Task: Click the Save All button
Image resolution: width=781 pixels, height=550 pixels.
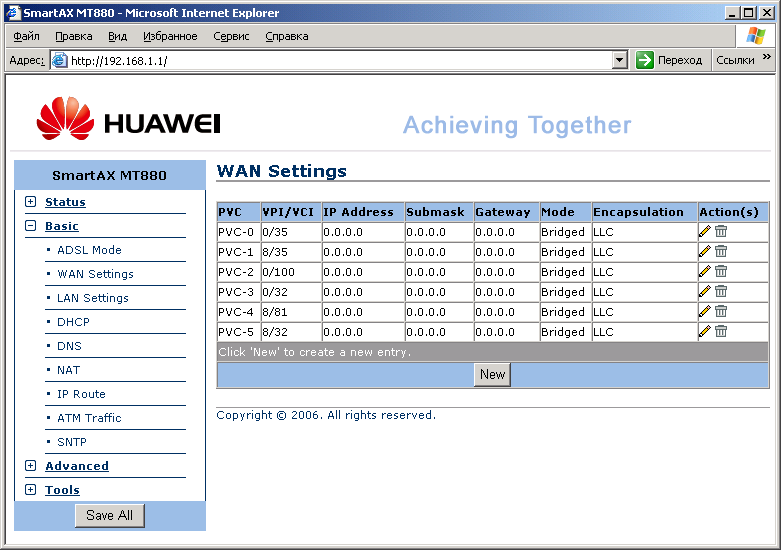Action: 110,515
